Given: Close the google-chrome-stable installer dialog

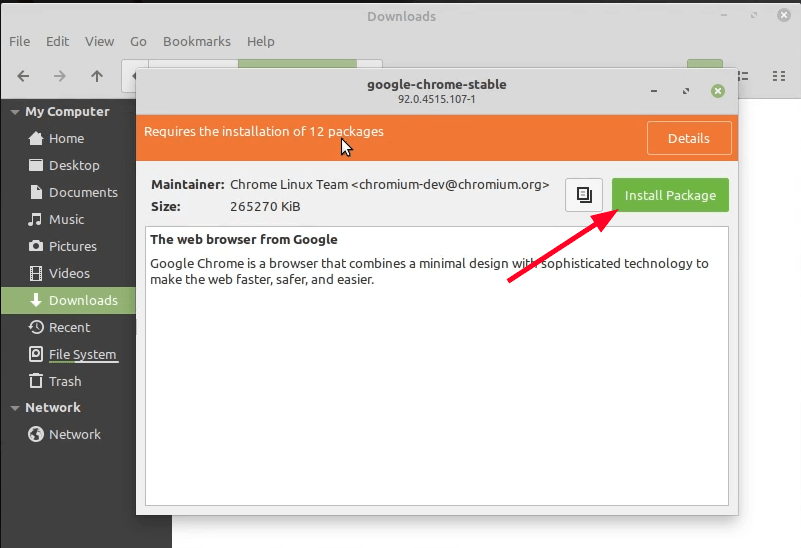Looking at the screenshot, I should click(717, 91).
